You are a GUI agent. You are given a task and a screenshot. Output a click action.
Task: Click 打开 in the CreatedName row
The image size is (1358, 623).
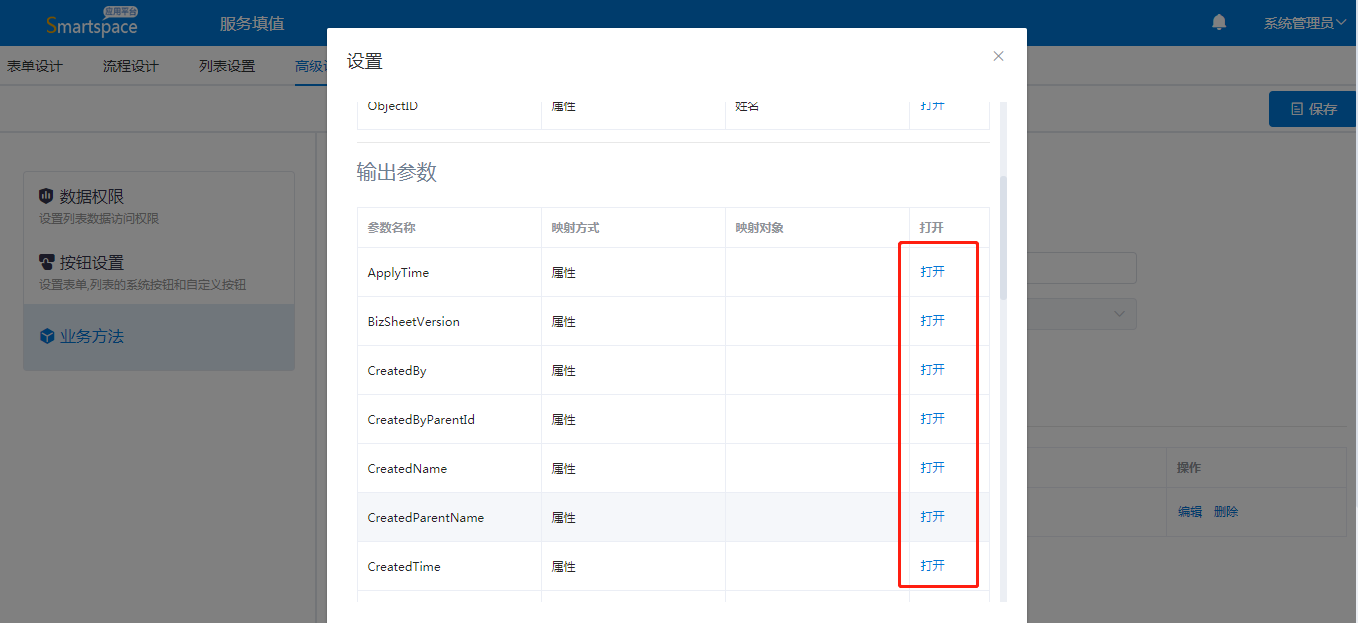(x=932, y=468)
